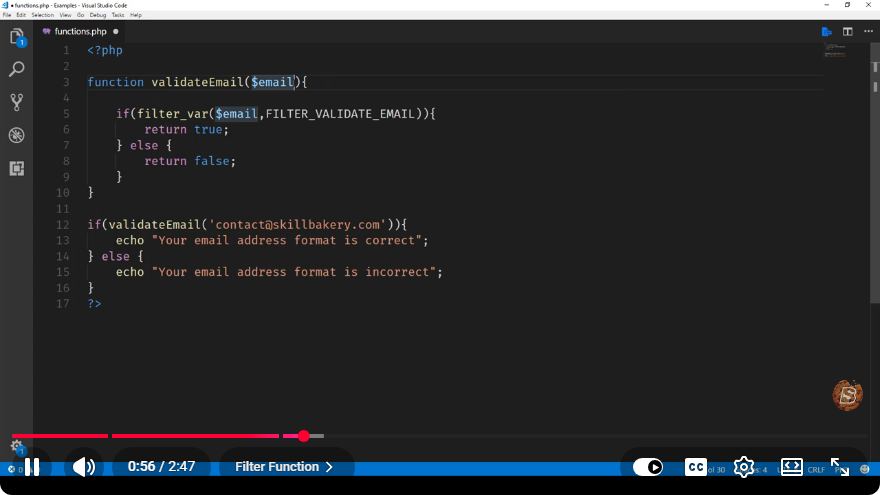Image resolution: width=880 pixels, height=495 pixels.
Task: Open the Explorer icon in activity bar
Action: pos(17,37)
